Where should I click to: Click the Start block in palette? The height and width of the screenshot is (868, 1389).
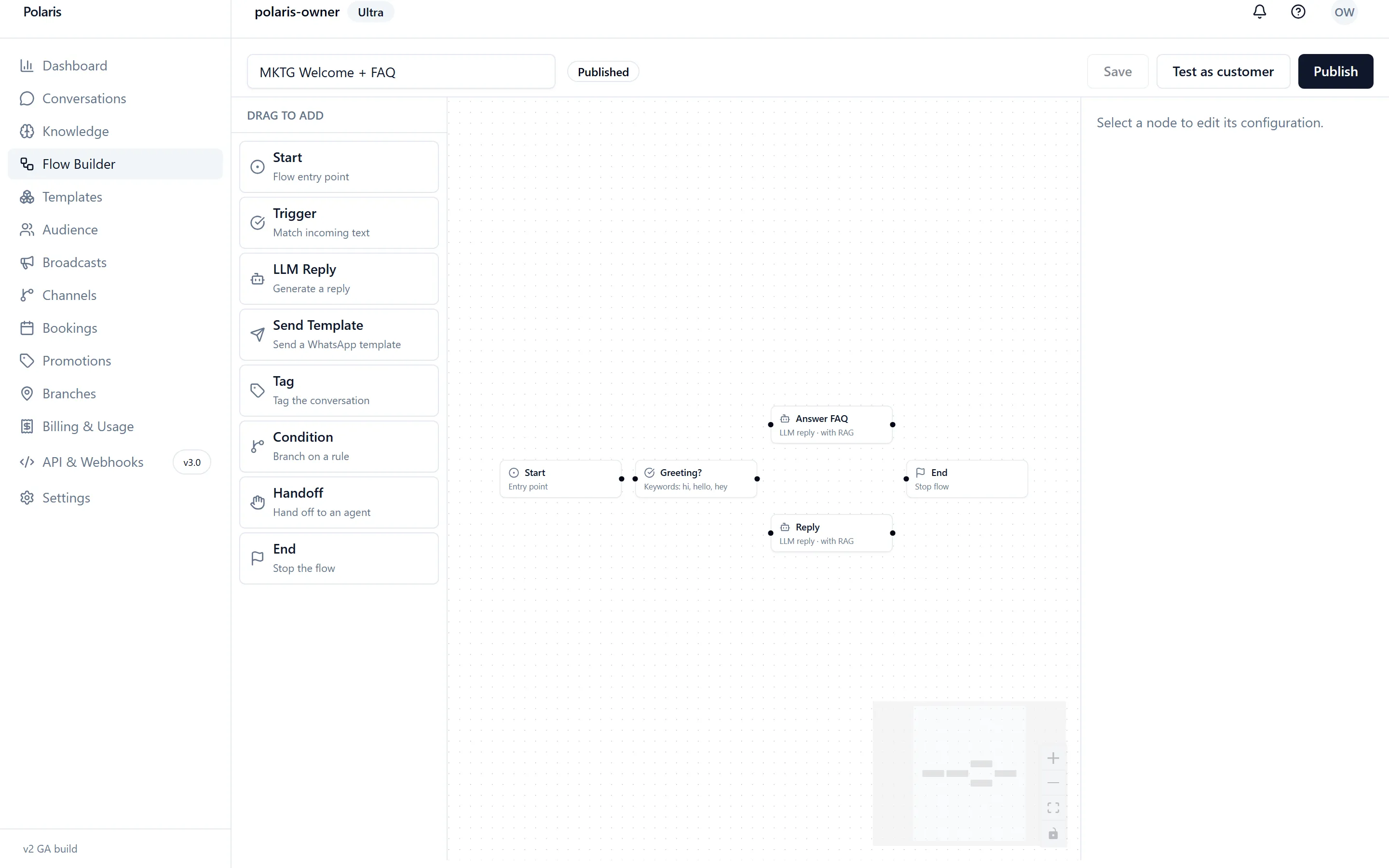click(339, 167)
